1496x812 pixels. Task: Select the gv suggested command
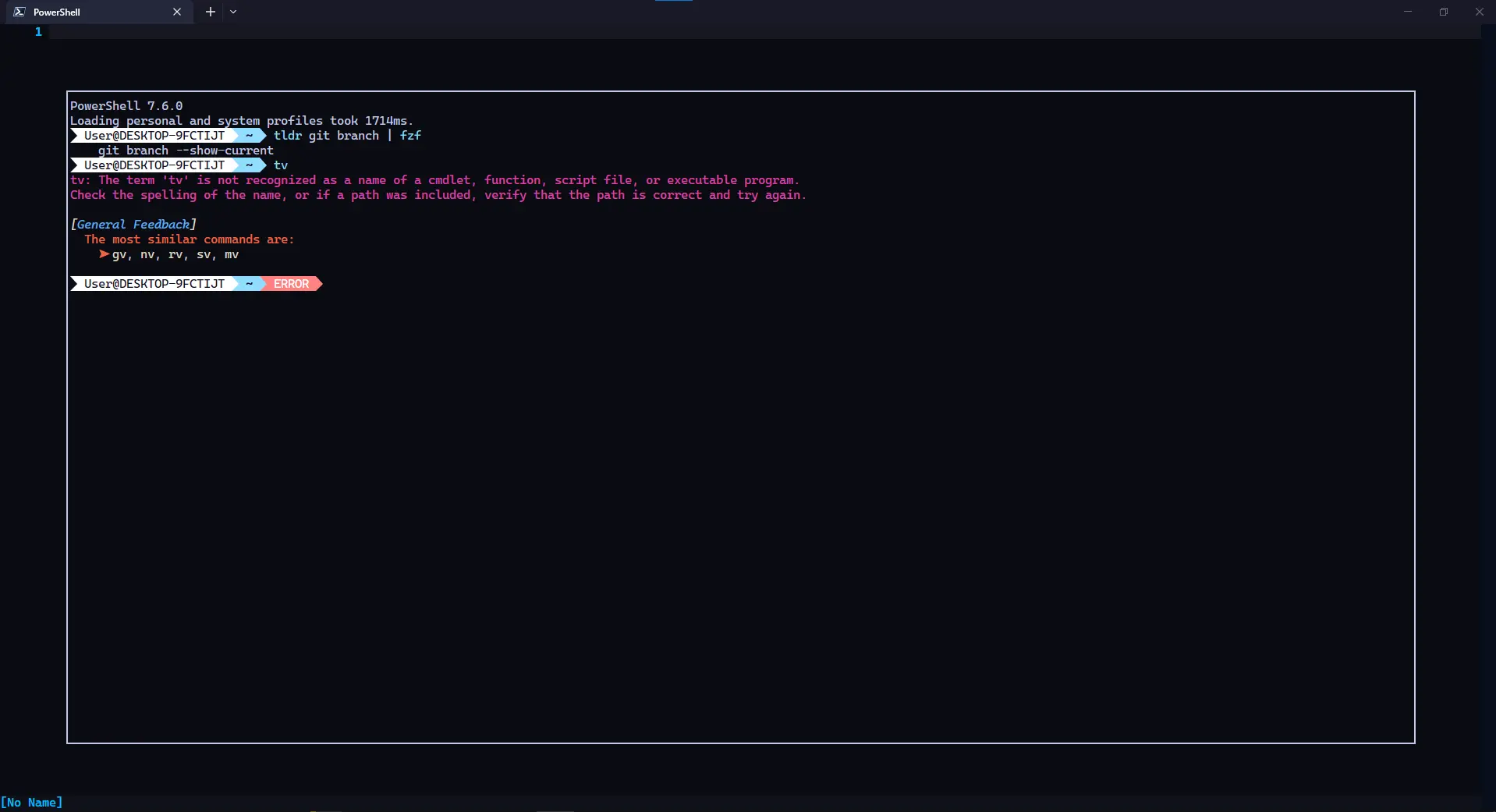point(119,255)
